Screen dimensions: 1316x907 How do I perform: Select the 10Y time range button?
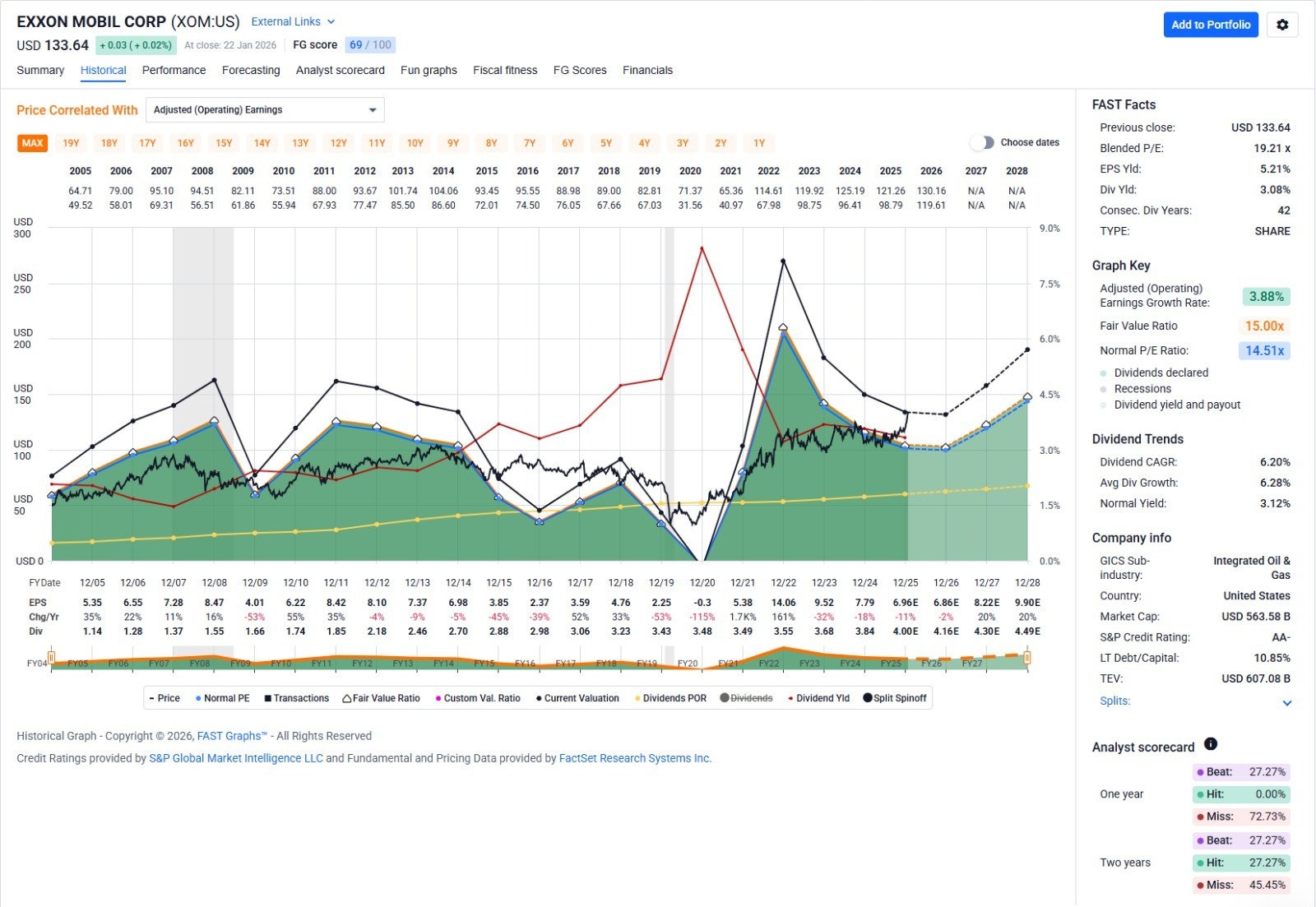pos(415,143)
